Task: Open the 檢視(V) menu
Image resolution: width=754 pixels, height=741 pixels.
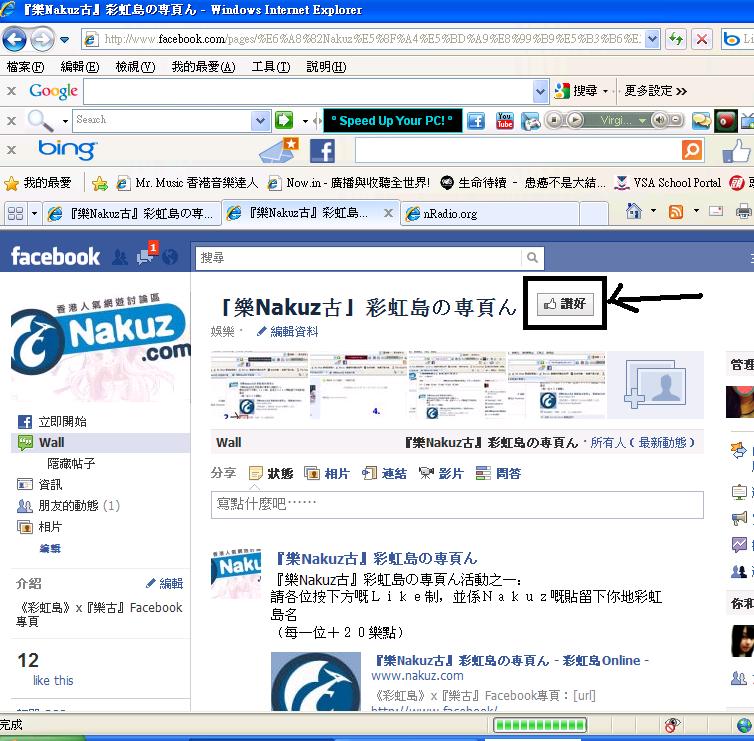Action: 135,67
